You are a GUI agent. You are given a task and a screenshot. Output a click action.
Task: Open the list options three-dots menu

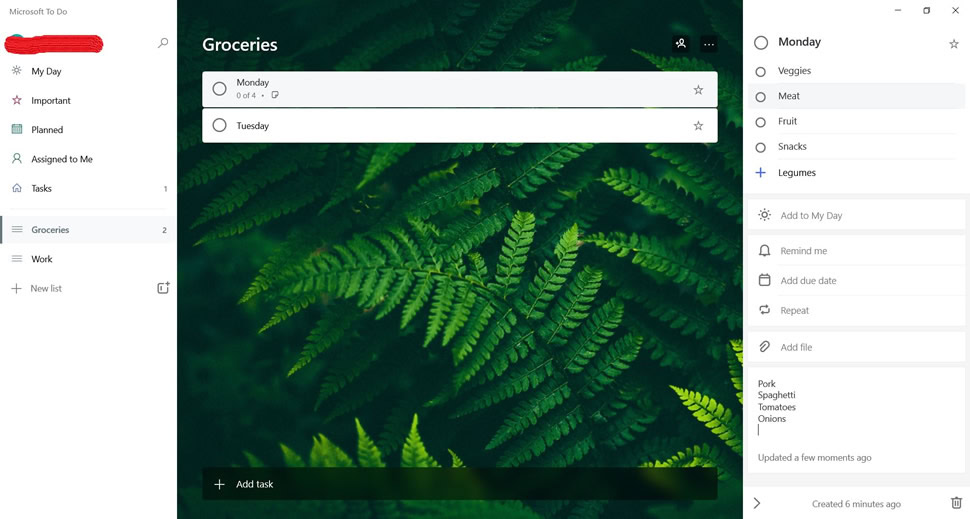point(709,44)
